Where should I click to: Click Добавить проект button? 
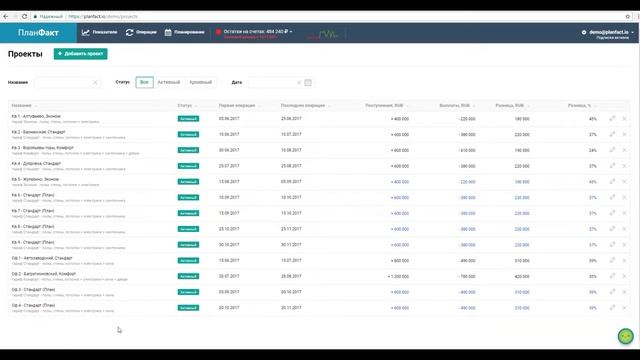[80, 53]
